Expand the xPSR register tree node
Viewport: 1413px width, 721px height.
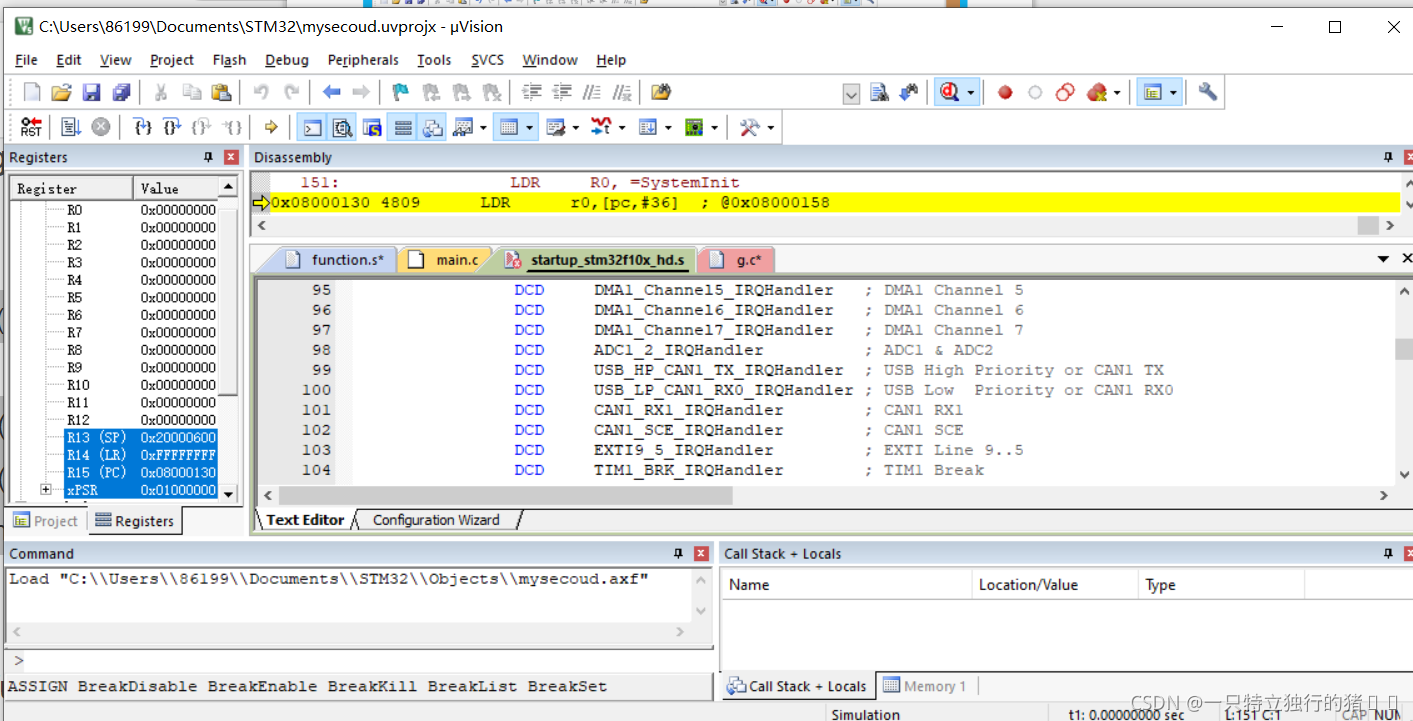pos(46,490)
